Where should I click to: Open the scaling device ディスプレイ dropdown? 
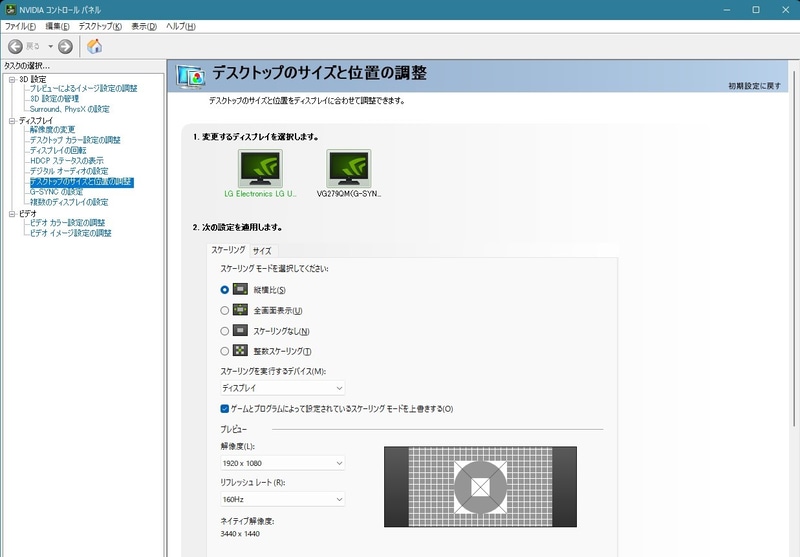tap(283, 388)
